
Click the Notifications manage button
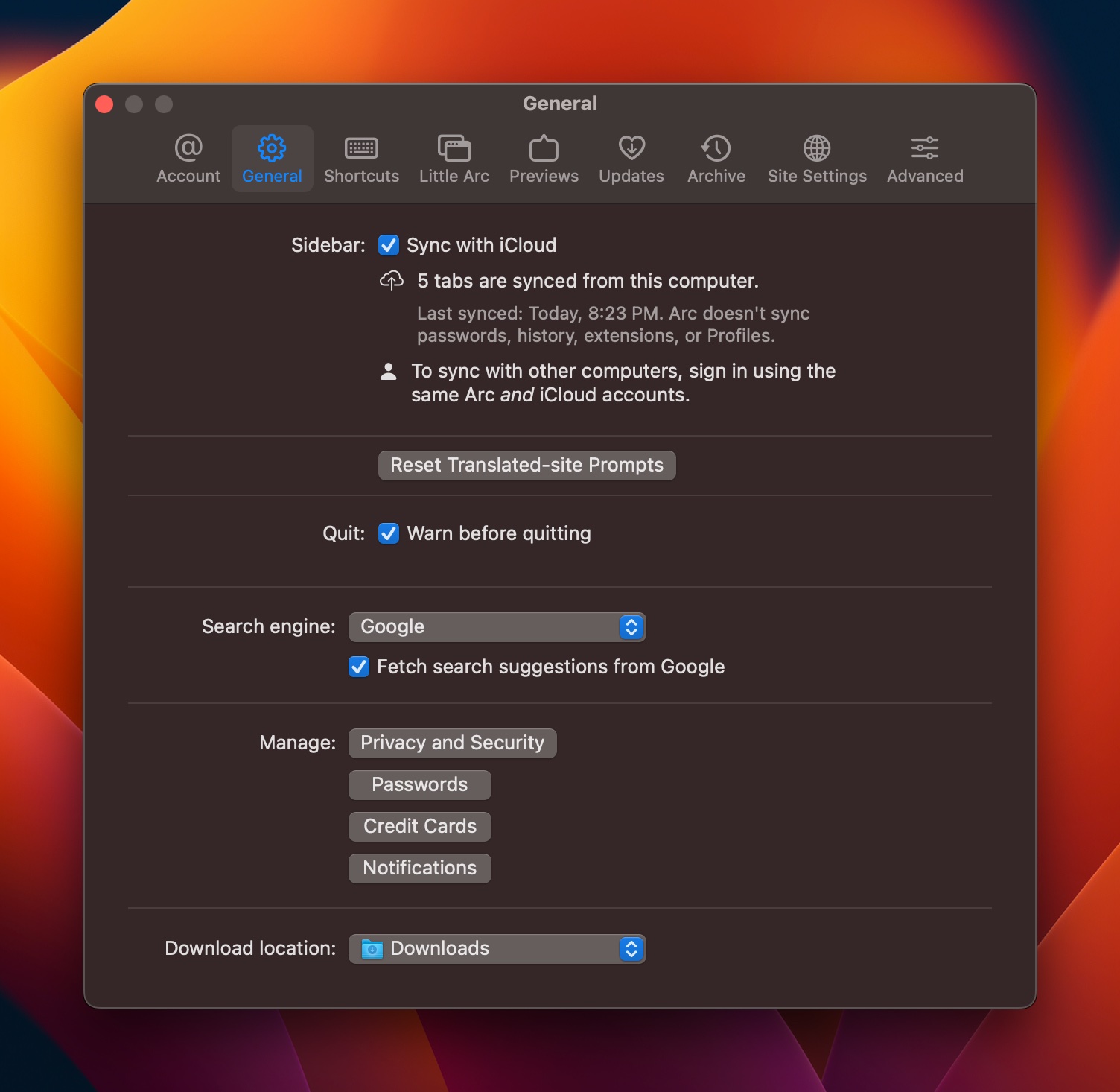(x=419, y=869)
